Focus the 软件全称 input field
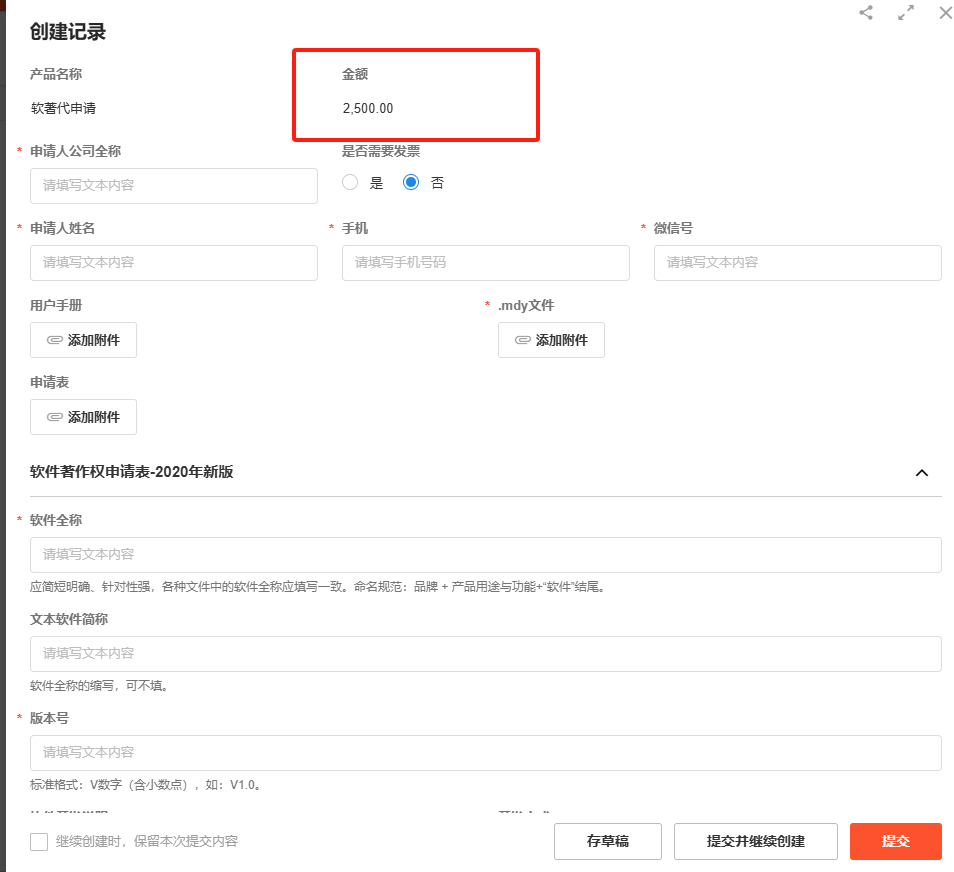Image resolution: width=954 pixels, height=872 pixels. (486, 555)
